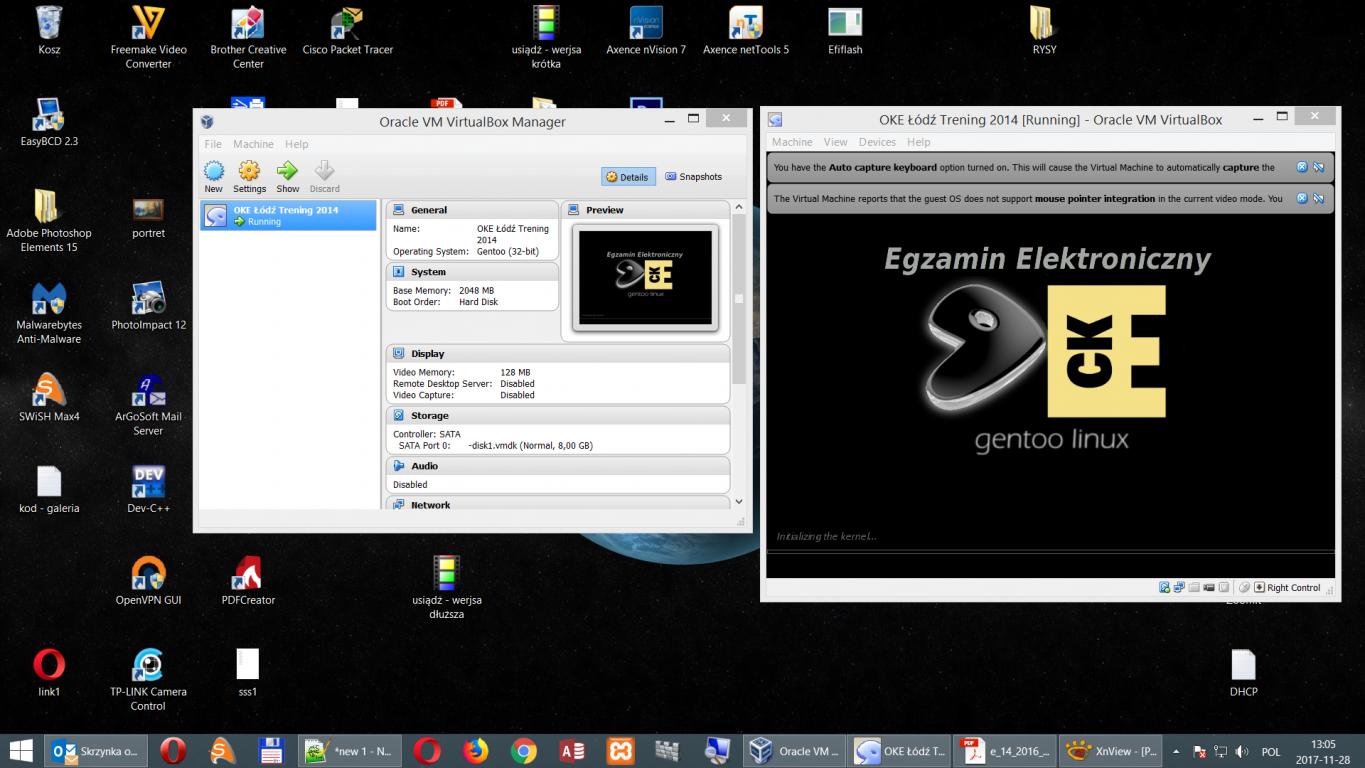Open Skrzynka Outlook from the taskbar

(x=97, y=751)
